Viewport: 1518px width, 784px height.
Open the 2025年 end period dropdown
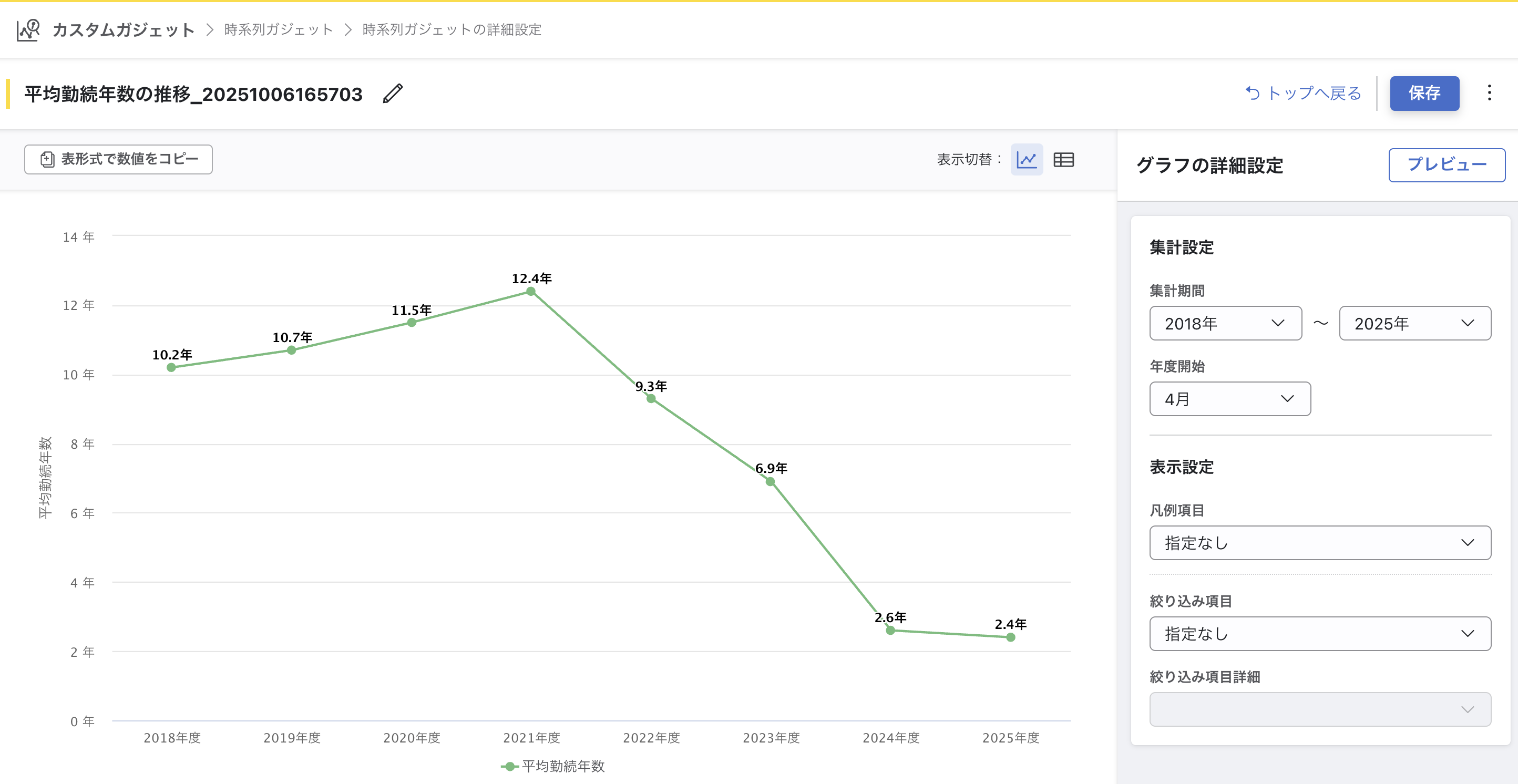1414,323
